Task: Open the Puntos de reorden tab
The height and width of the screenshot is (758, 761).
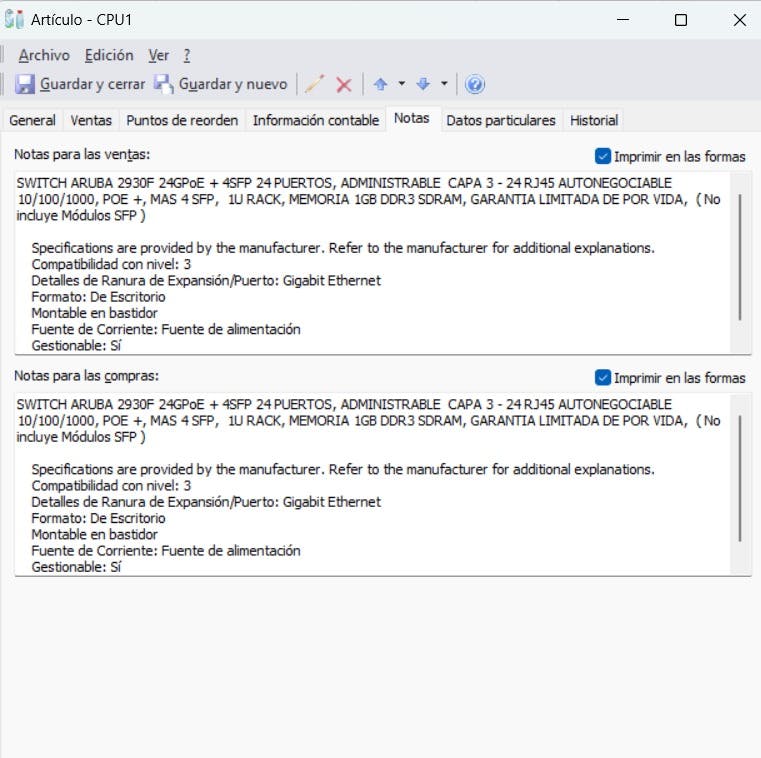Action: coord(182,120)
